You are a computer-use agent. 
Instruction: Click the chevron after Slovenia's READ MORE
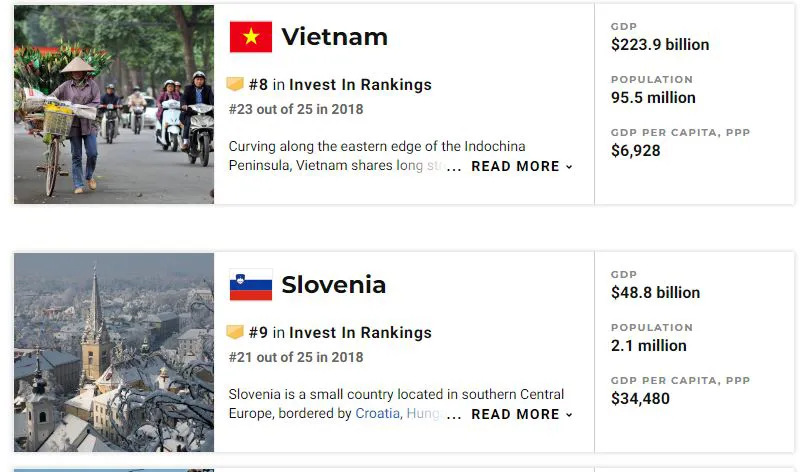click(569, 415)
